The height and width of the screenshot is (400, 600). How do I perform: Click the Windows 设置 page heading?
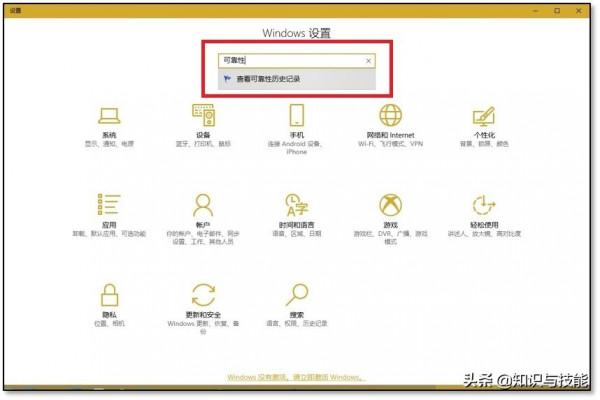click(297, 33)
